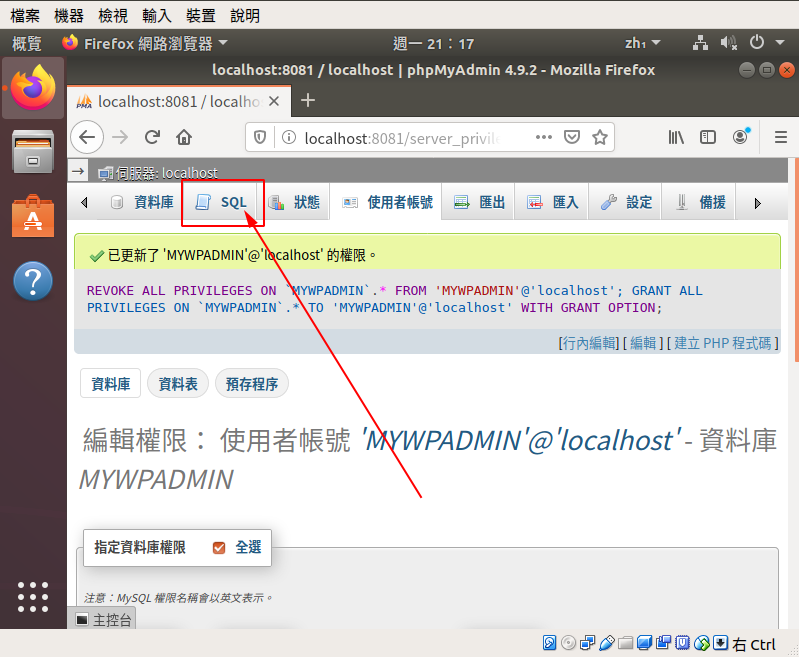Toggle the phpMyAdmin navigation panel arrow

[78, 172]
